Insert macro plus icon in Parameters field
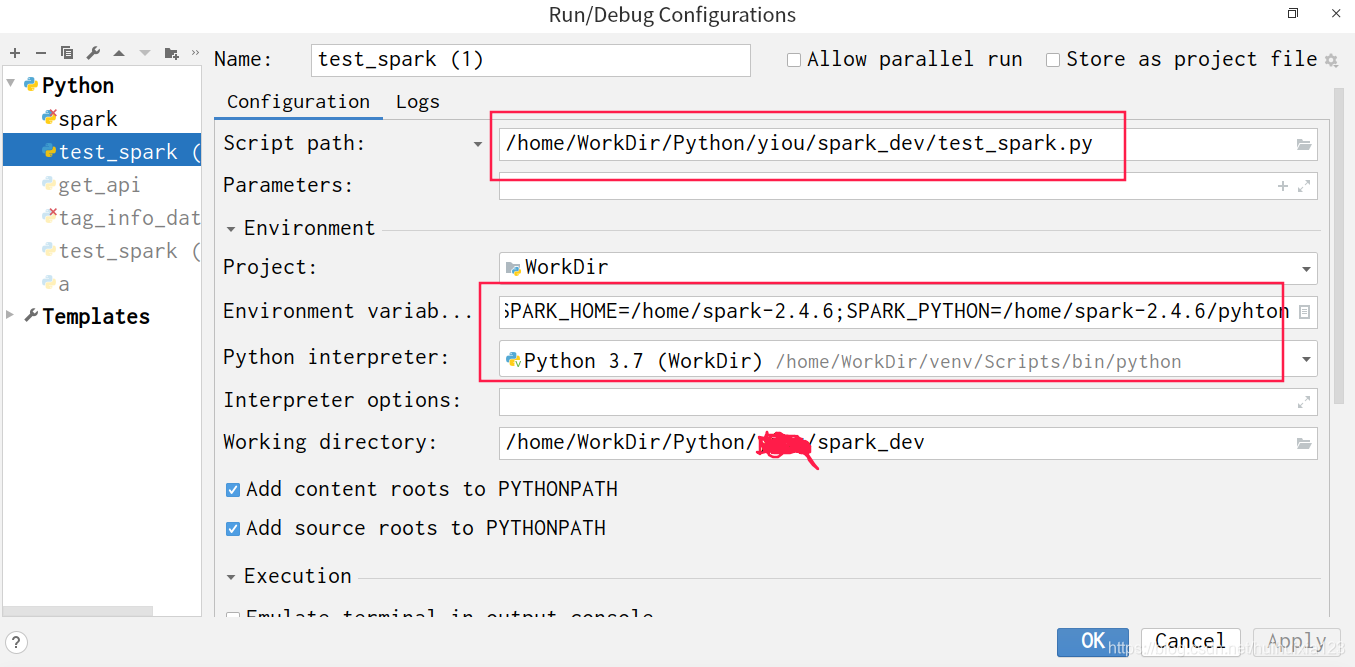 click(x=1283, y=186)
